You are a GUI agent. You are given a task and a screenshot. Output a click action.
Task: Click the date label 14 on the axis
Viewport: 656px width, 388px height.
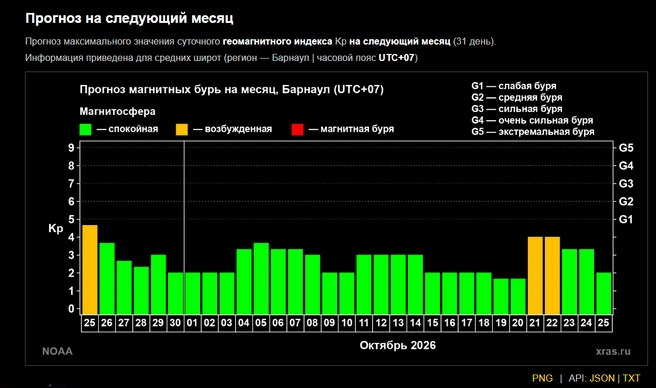pos(415,323)
